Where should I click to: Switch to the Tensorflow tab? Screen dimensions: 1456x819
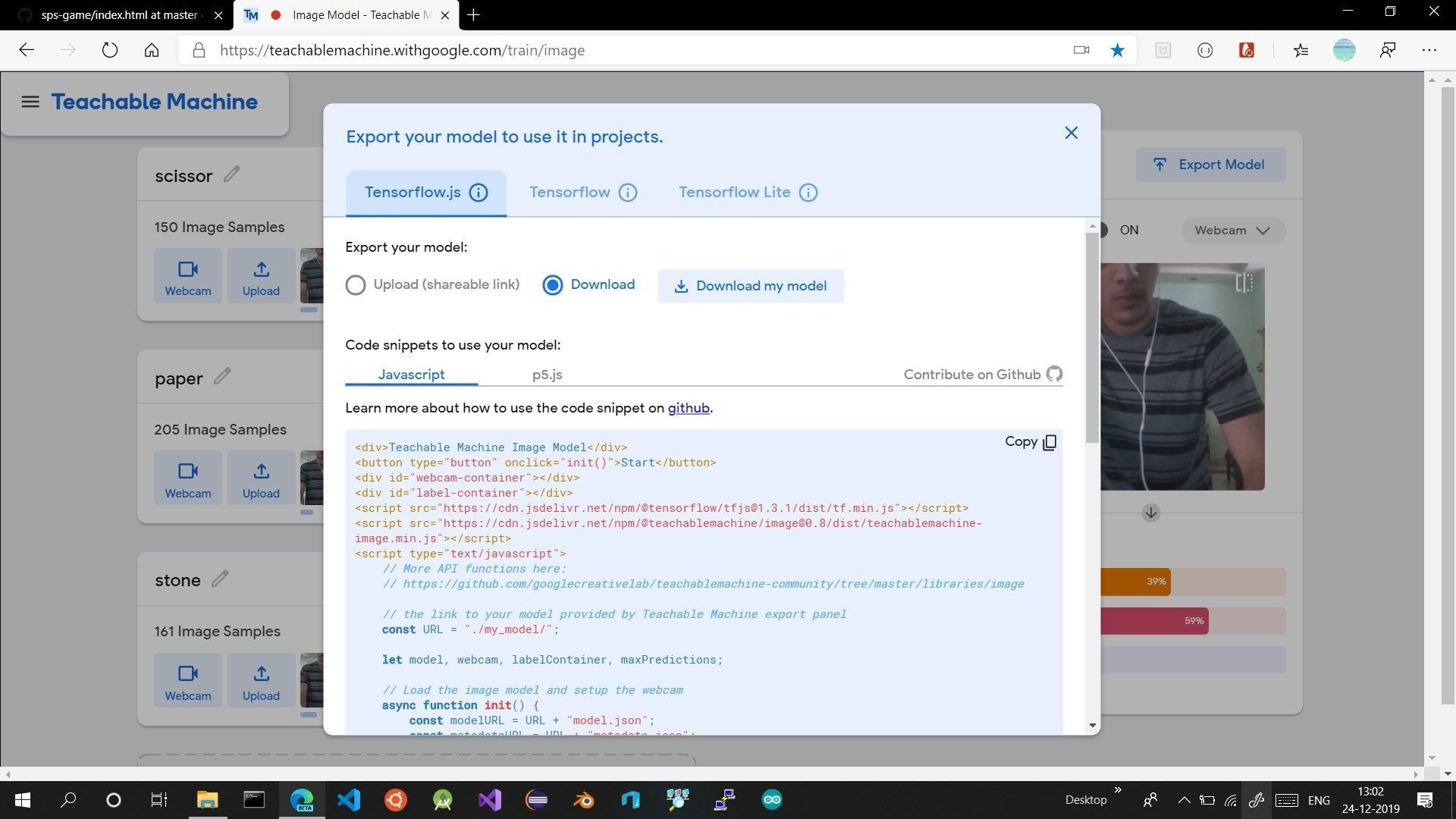point(570,193)
